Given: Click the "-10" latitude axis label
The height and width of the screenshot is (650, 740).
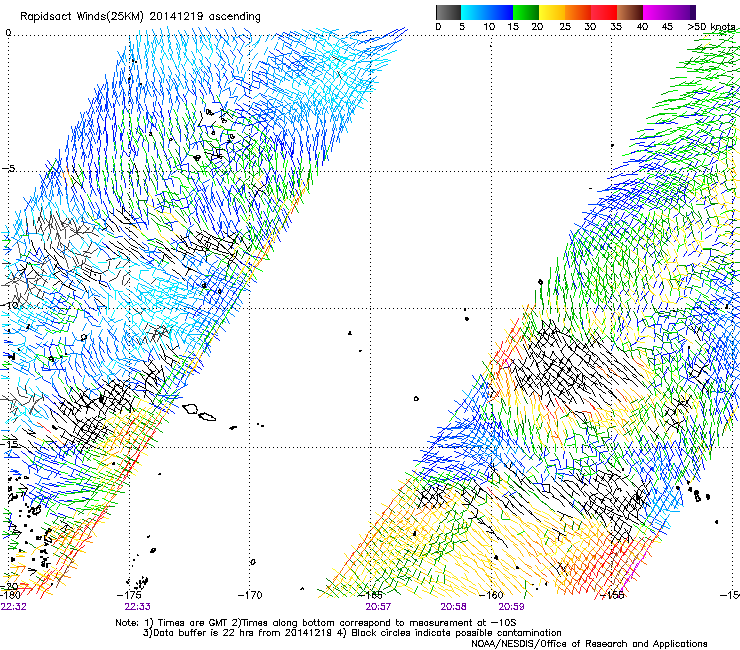Looking at the screenshot, I should click(9, 305).
